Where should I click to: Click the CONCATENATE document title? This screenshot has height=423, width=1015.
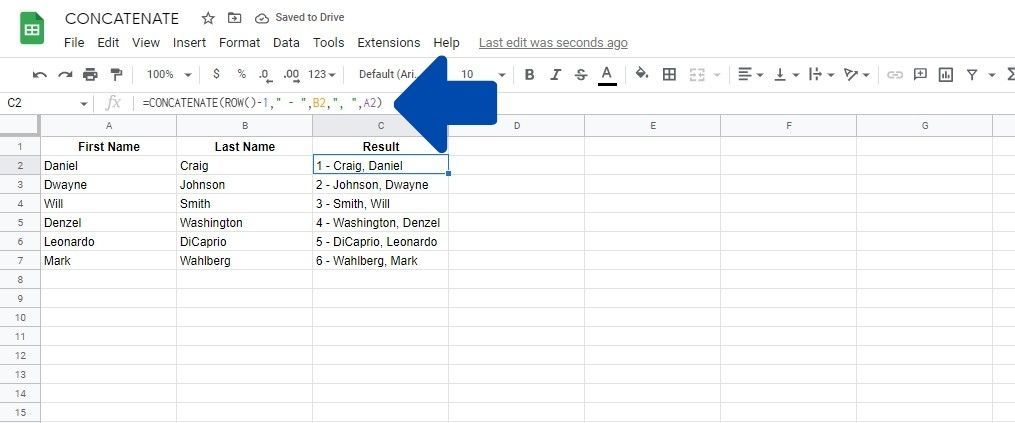122,18
